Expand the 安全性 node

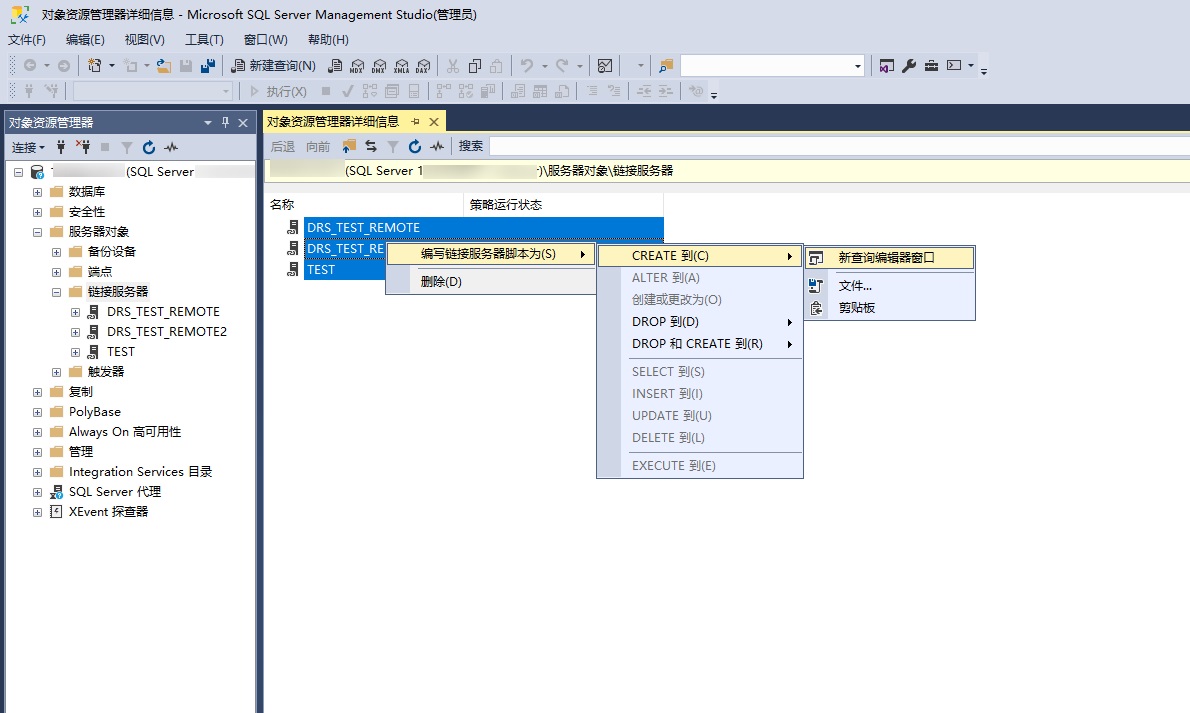(x=37, y=212)
